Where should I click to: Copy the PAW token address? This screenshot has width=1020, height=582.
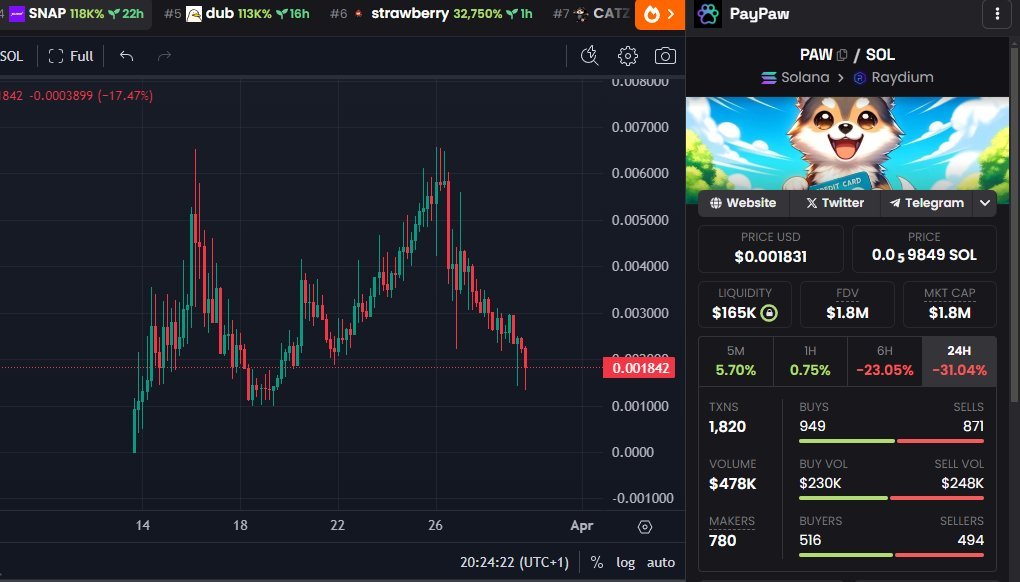tap(842, 55)
